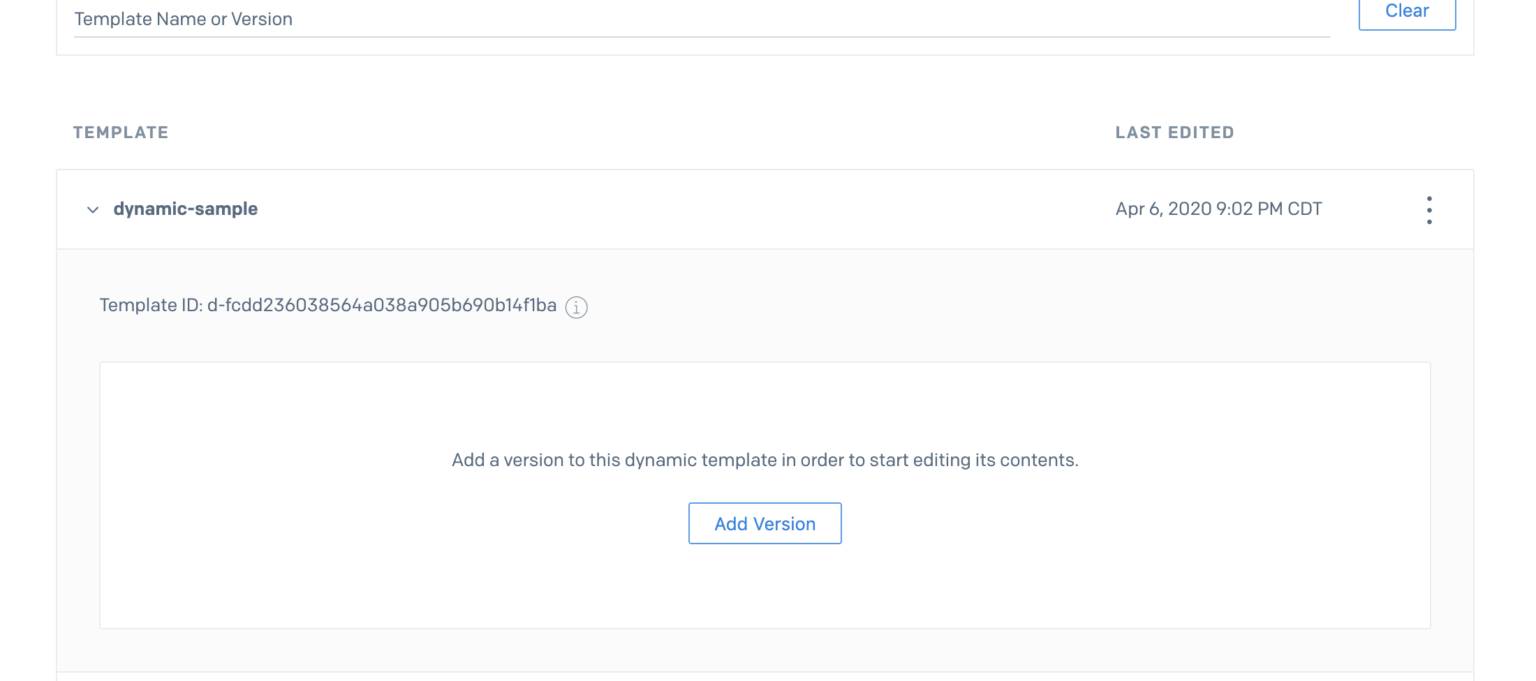1536x681 pixels.
Task: Click the Add Version button
Action: click(x=764, y=523)
